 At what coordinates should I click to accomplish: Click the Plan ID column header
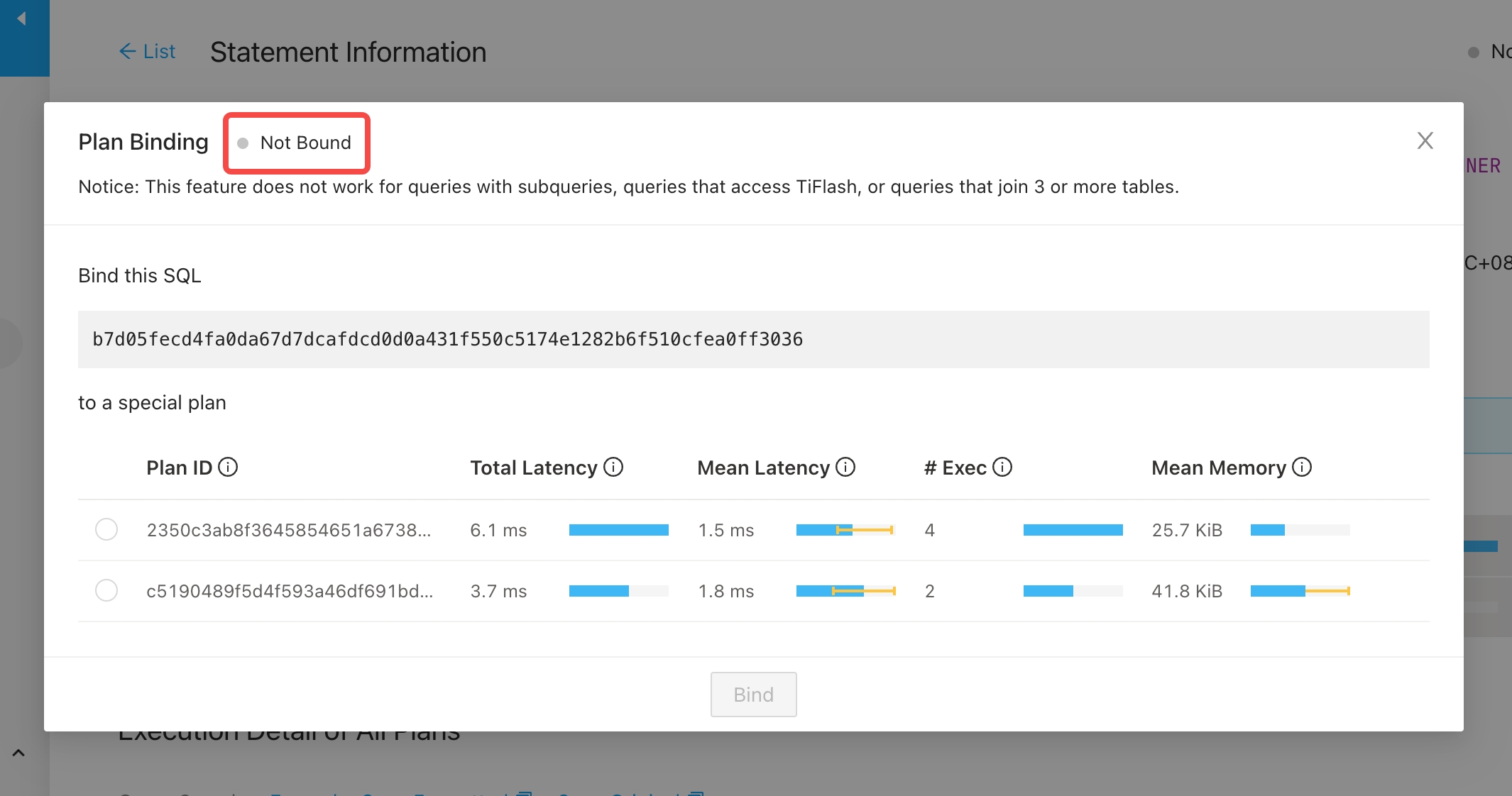point(179,468)
